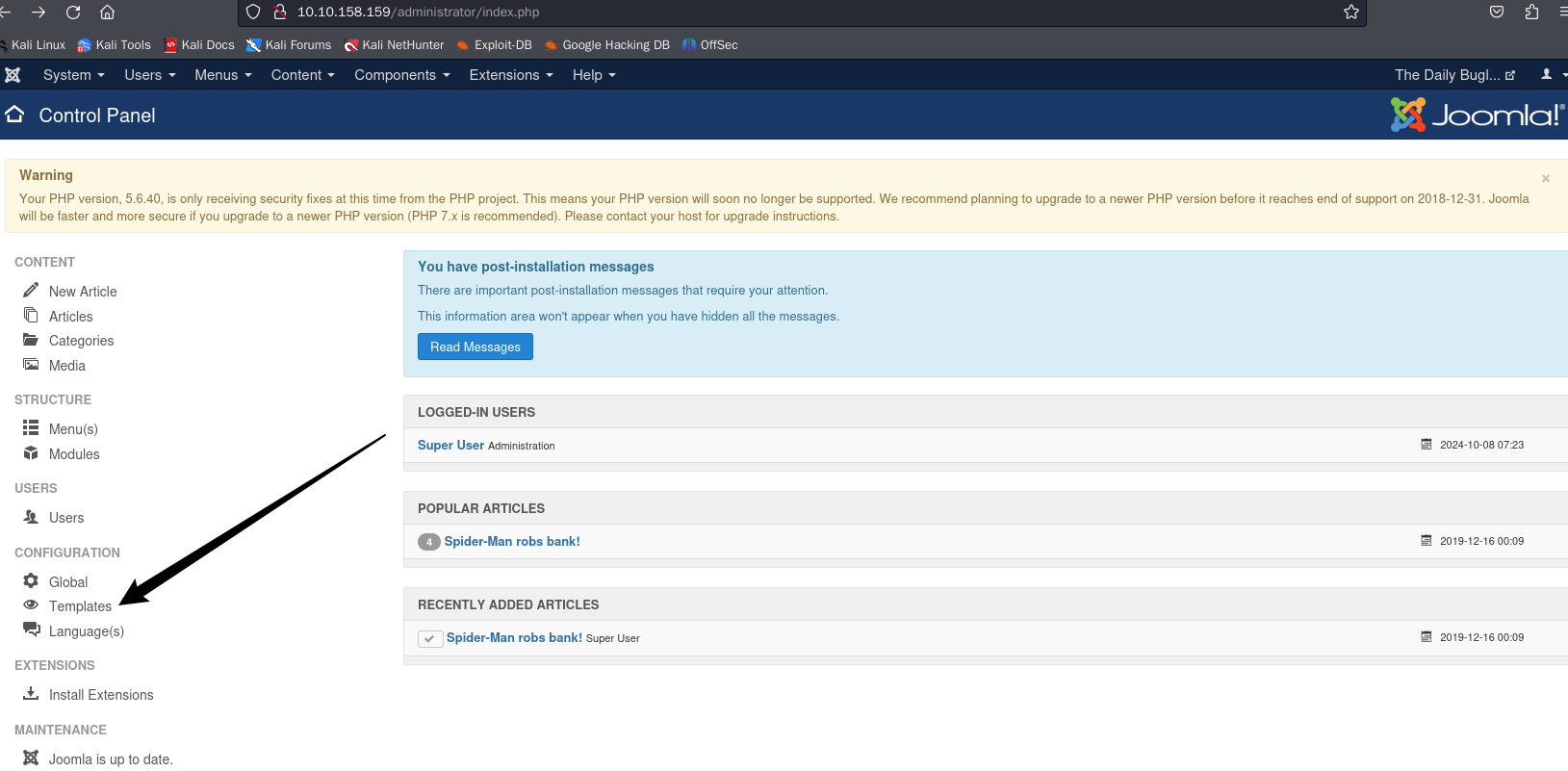Viewport: 1568px width, 771px height.
Task: Open the Kali Tools bookmark
Action: point(114,45)
